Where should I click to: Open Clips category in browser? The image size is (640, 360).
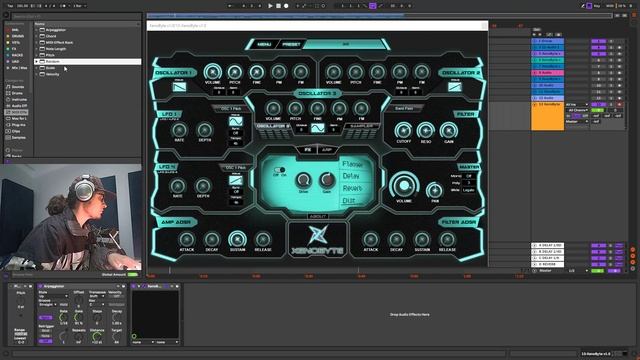tap(16, 131)
